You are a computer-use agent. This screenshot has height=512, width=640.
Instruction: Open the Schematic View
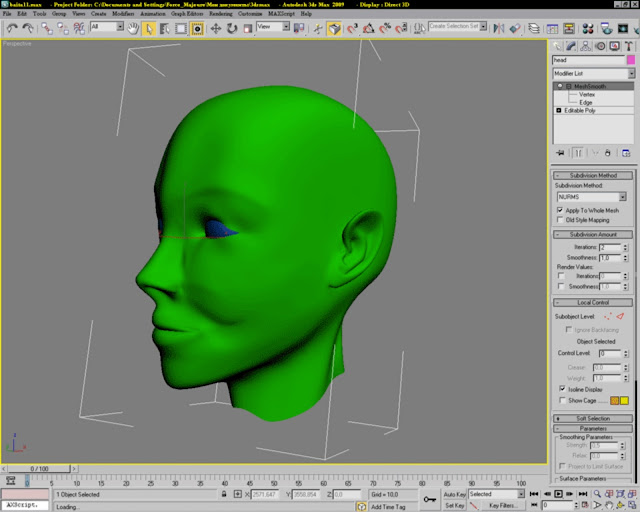pyautogui.click(x=569, y=29)
